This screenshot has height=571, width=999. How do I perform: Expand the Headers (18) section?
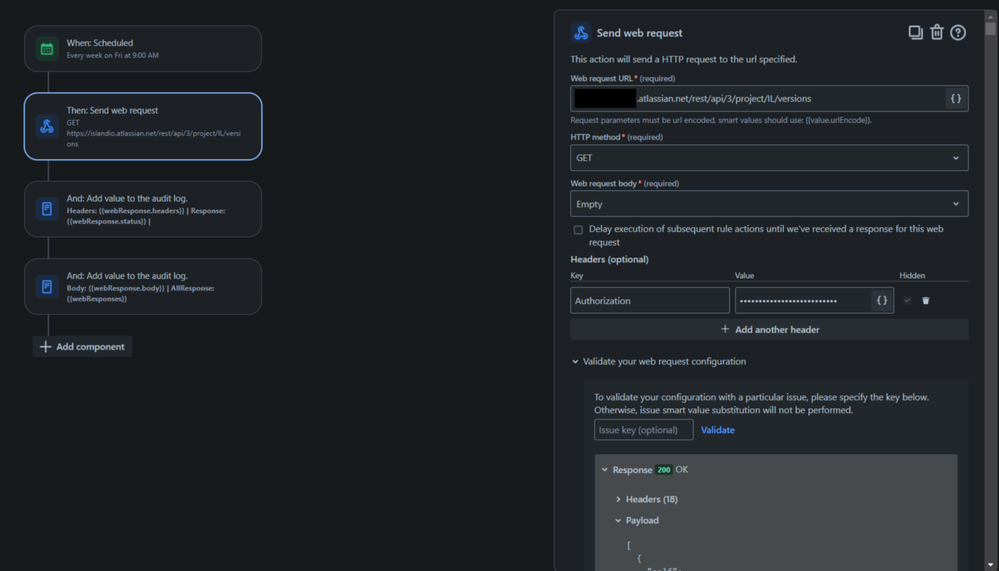[x=618, y=499]
